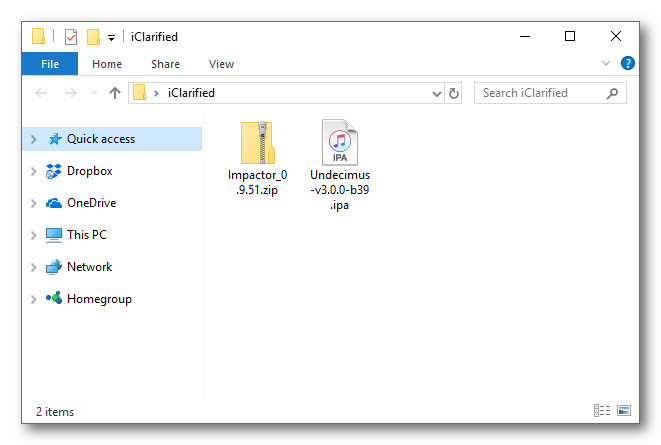Image resolution: width=661 pixels, height=445 pixels.
Task: Open the folder system menu icon in title bar
Action: [x=38, y=36]
